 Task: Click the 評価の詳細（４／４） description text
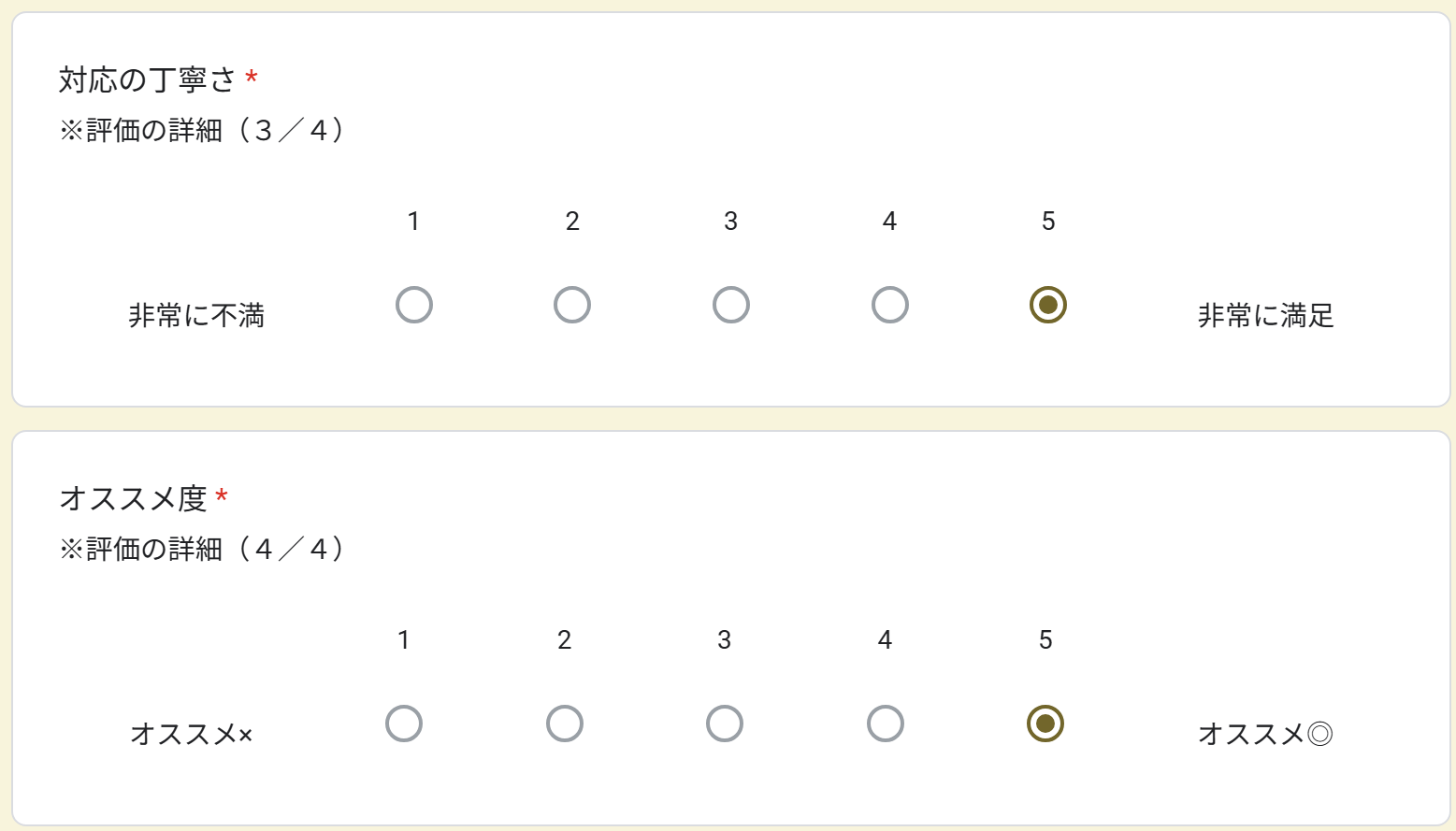203,550
